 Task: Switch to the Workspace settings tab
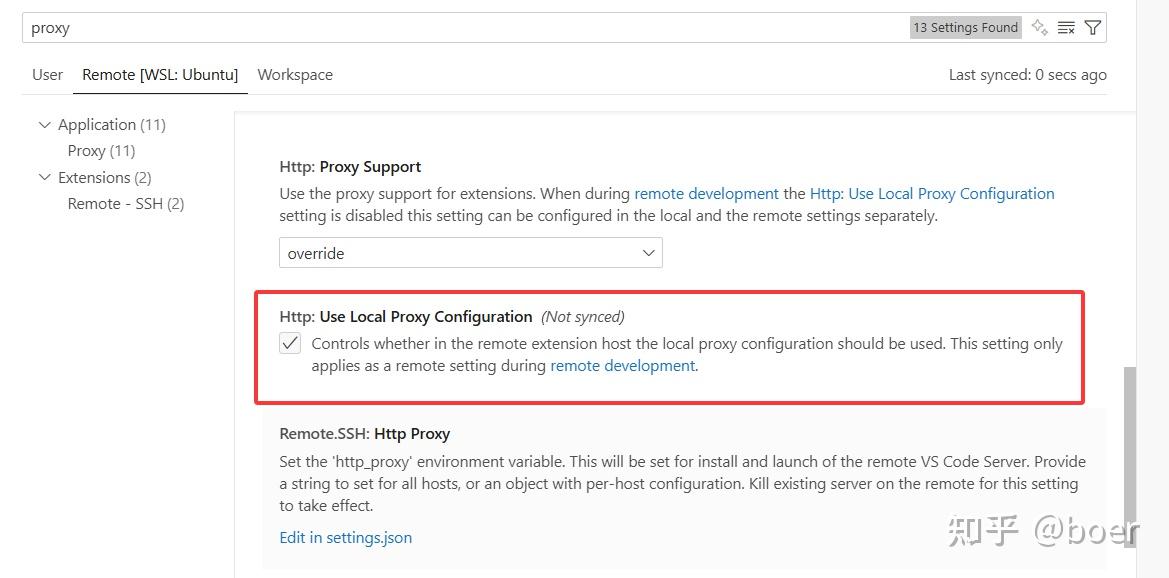point(294,74)
